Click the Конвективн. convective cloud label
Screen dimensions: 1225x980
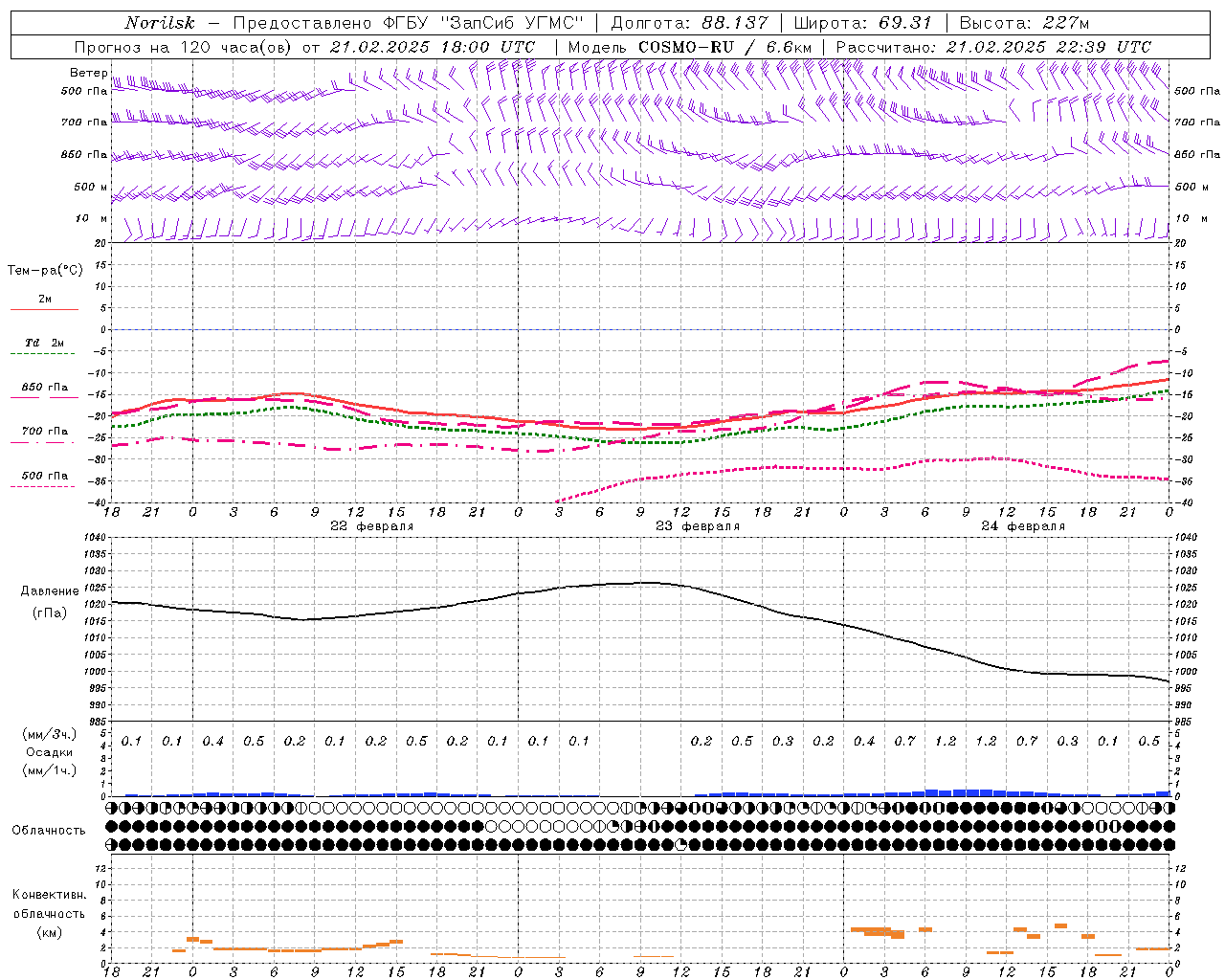pyautogui.click(x=50, y=895)
